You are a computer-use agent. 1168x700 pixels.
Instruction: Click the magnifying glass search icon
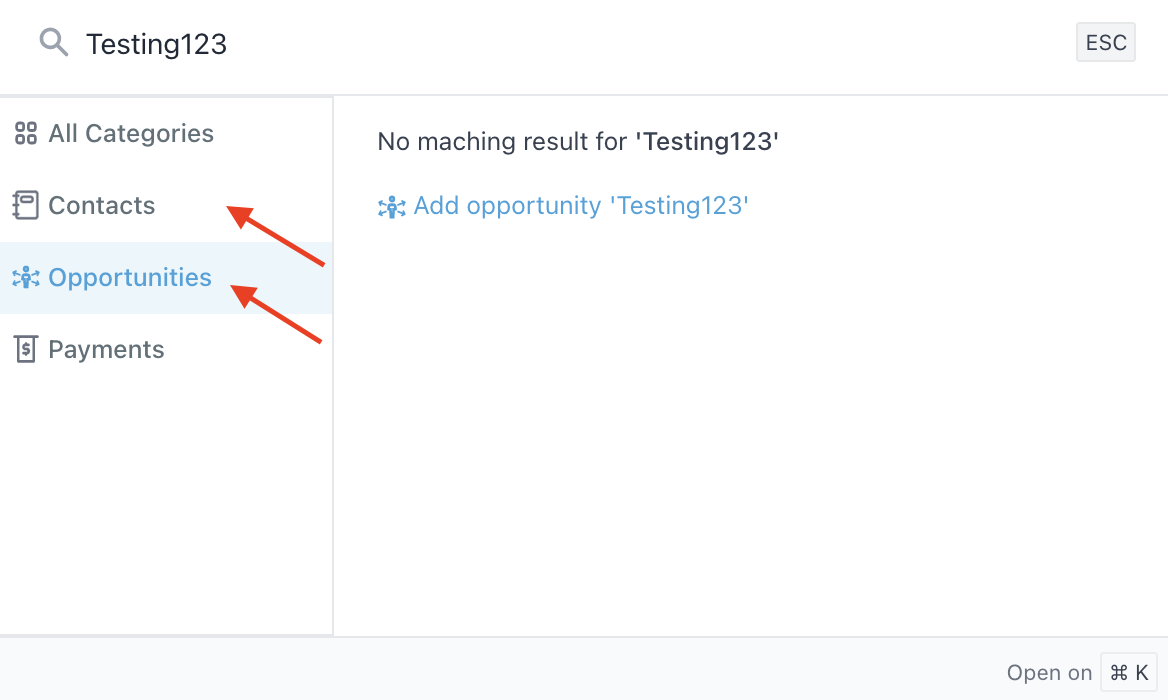coord(53,43)
